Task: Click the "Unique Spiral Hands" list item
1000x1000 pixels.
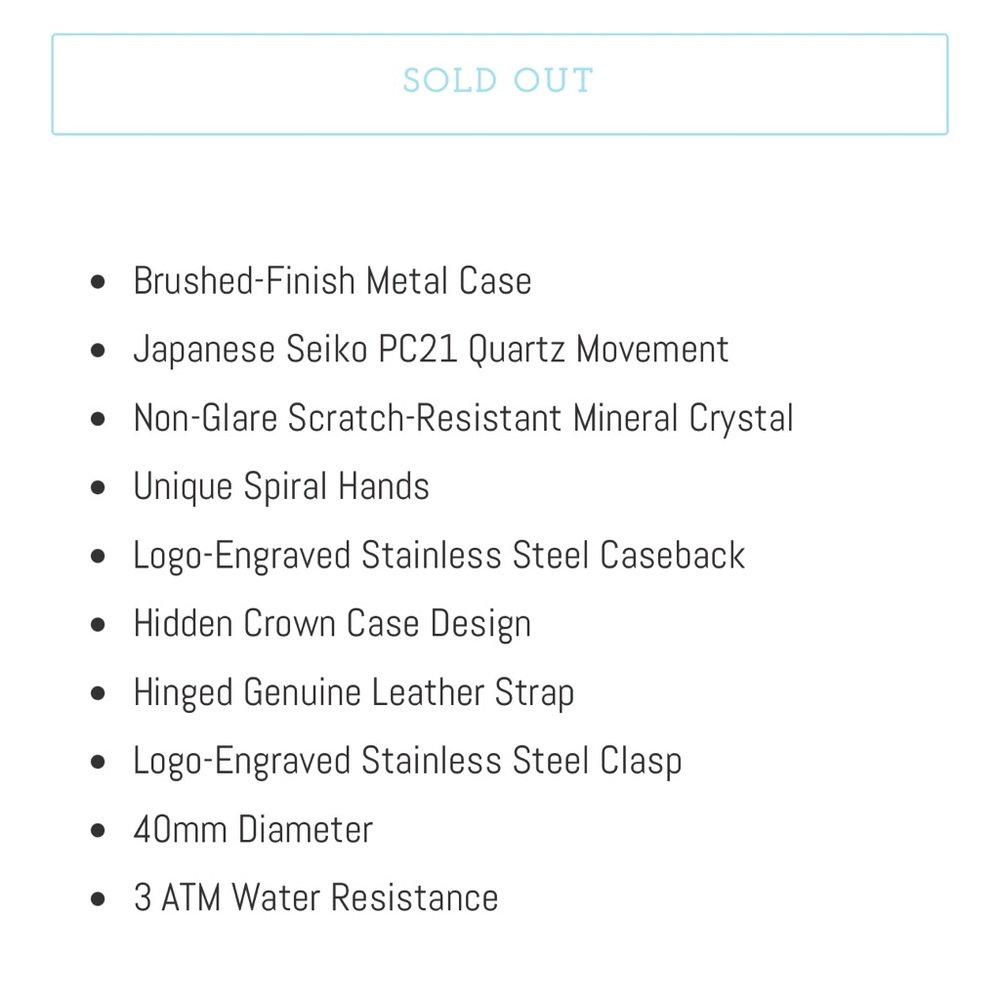Action: coord(281,487)
